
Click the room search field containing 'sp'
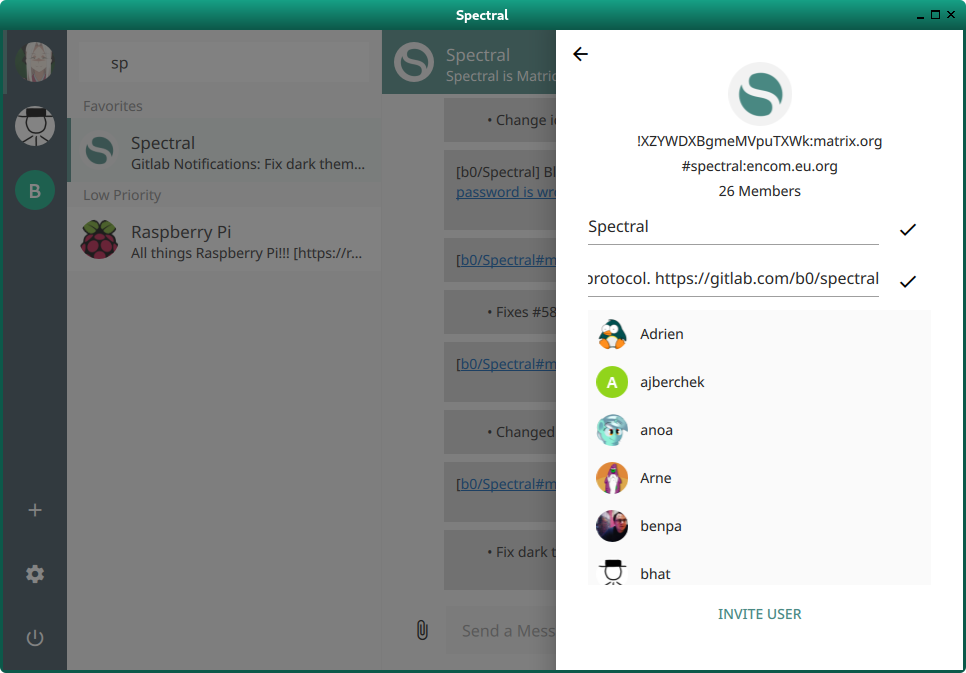coord(225,63)
